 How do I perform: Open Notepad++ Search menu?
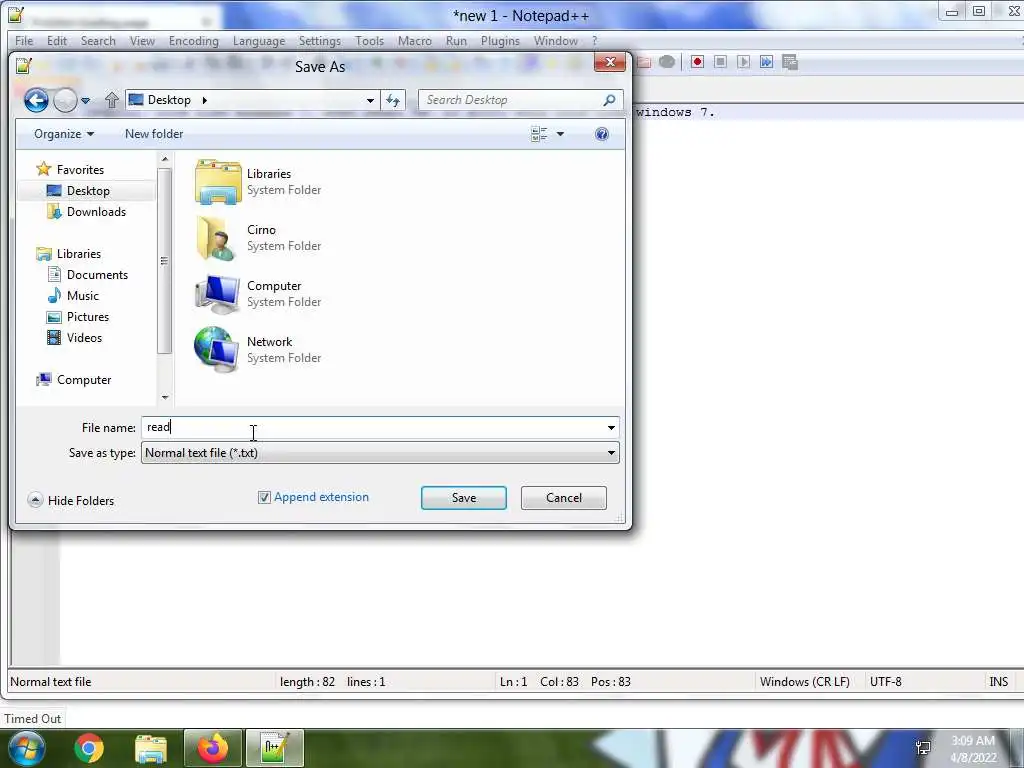[98, 40]
